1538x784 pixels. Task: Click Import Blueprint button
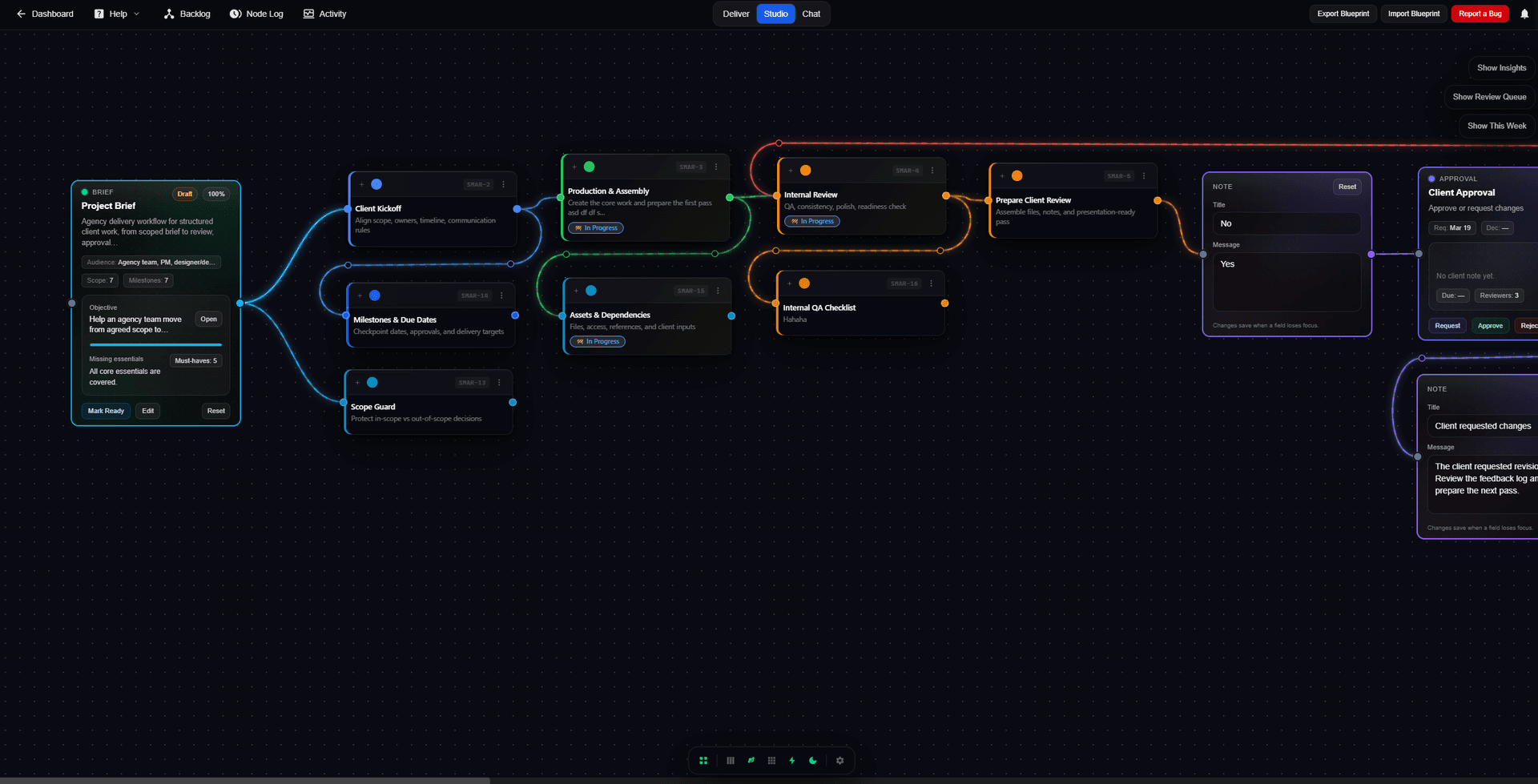tap(1414, 14)
